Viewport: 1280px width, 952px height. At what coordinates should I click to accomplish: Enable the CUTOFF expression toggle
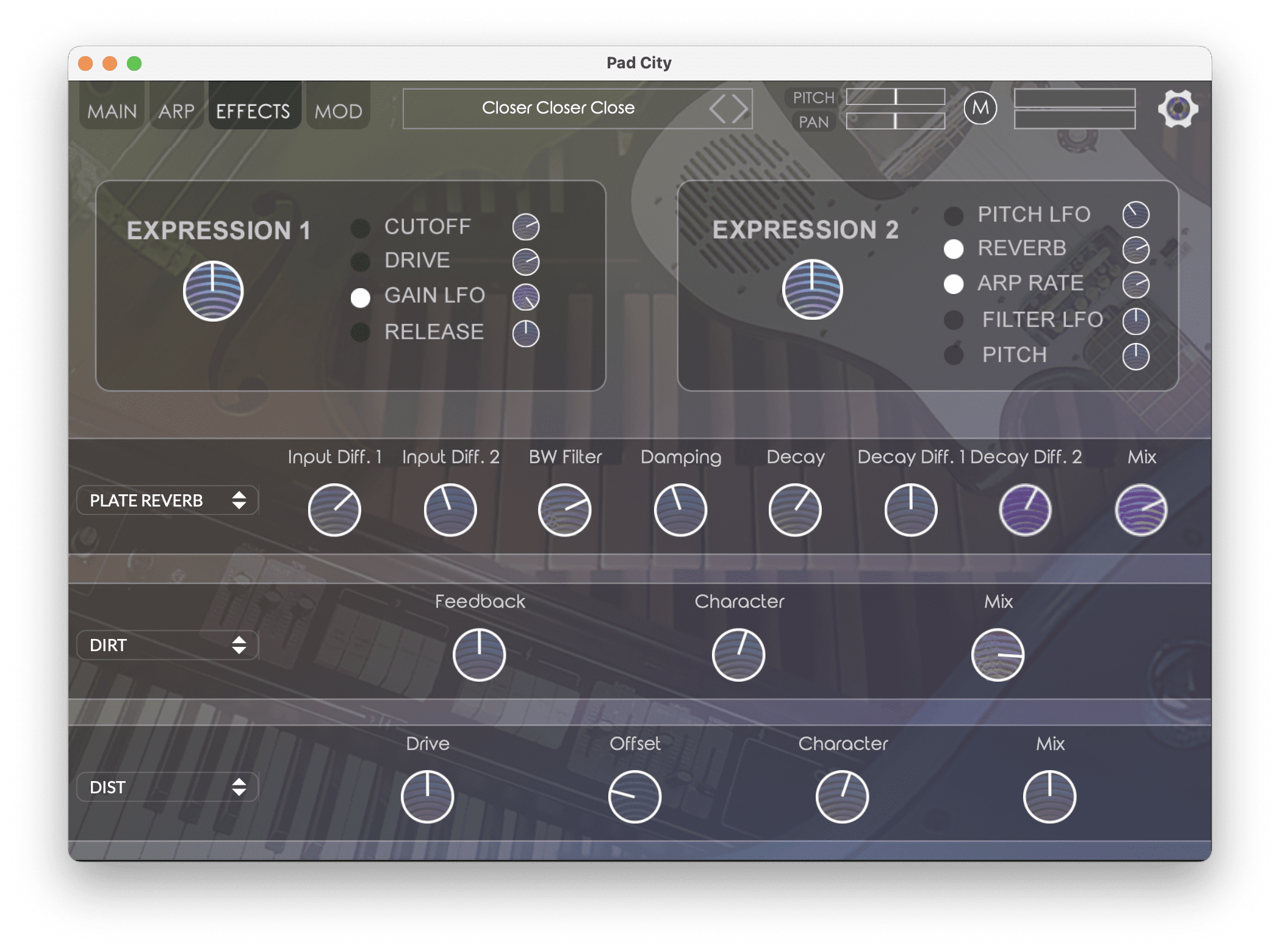click(x=361, y=228)
